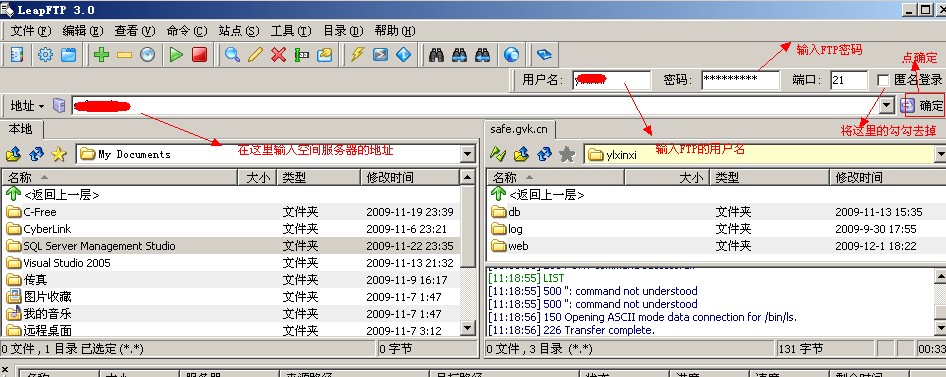Click the pencil edit icon
946x377 pixels.
[x=255, y=55]
